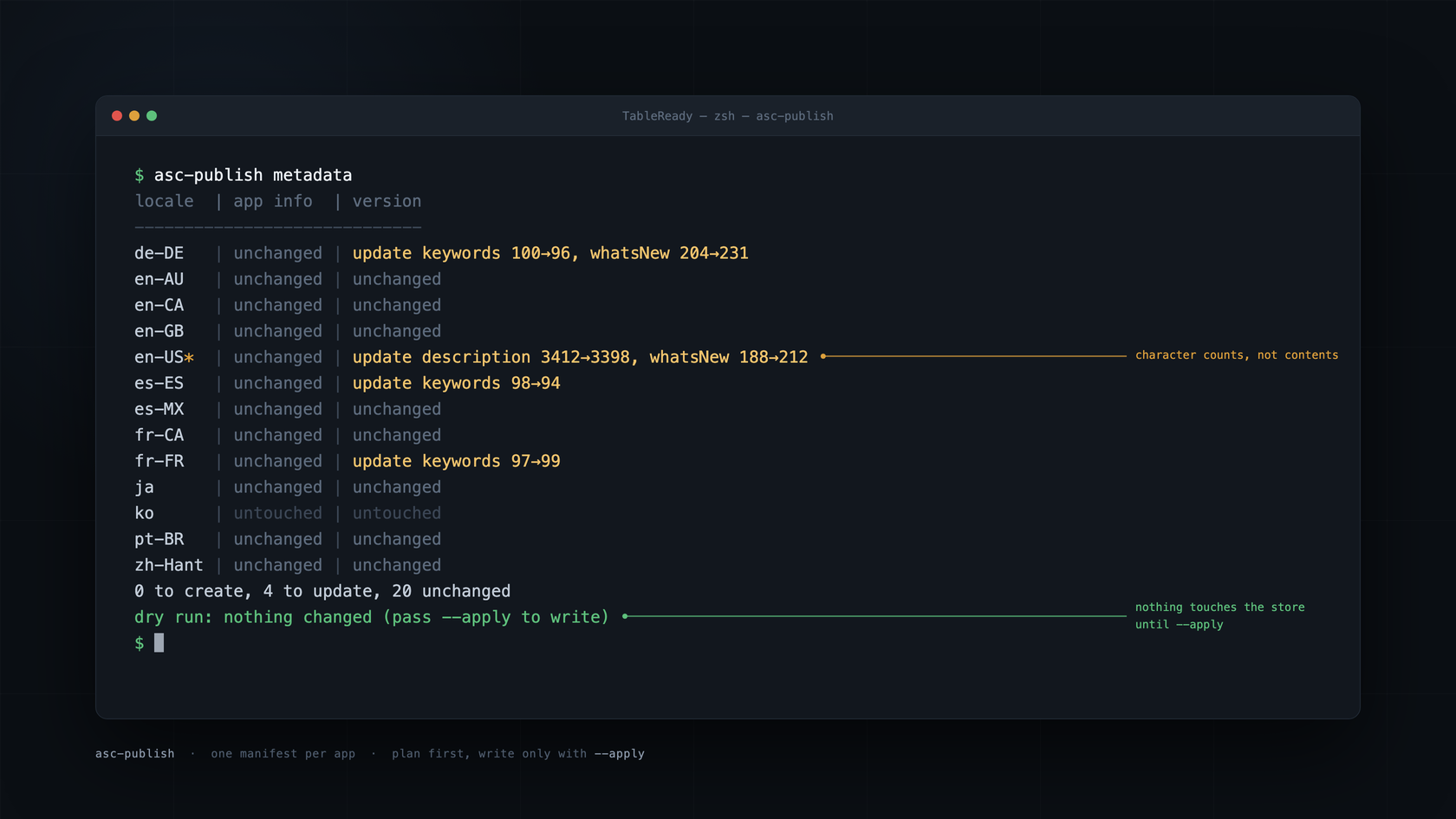Image resolution: width=1456 pixels, height=819 pixels.
Task: Click the 'fr-CA' locale label
Action: point(159,435)
